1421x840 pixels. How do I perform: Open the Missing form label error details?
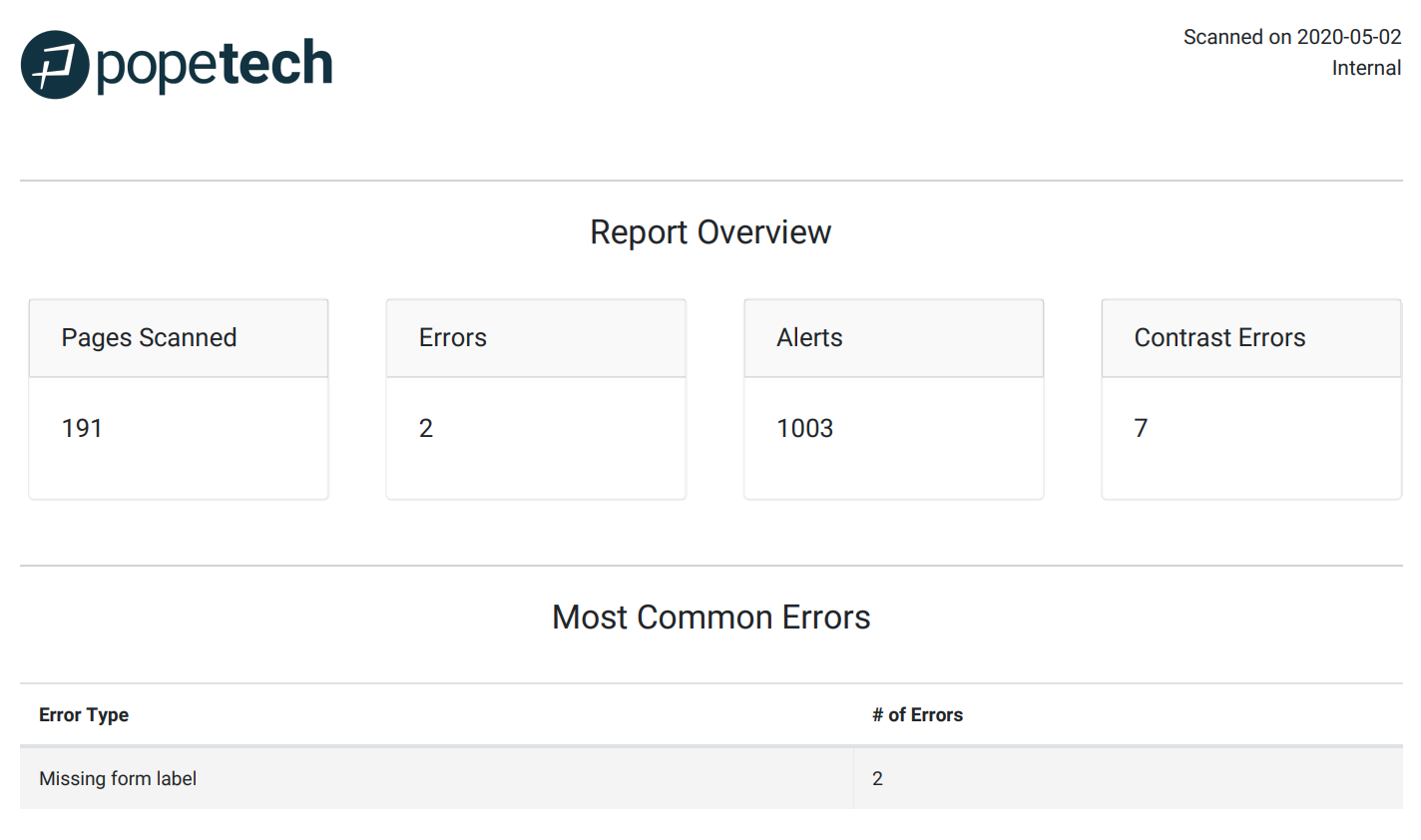click(117, 778)
